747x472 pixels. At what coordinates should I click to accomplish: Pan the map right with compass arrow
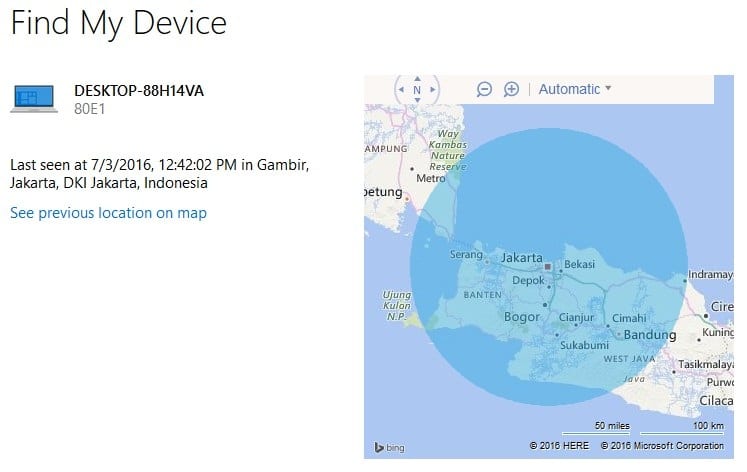[433, 89]
